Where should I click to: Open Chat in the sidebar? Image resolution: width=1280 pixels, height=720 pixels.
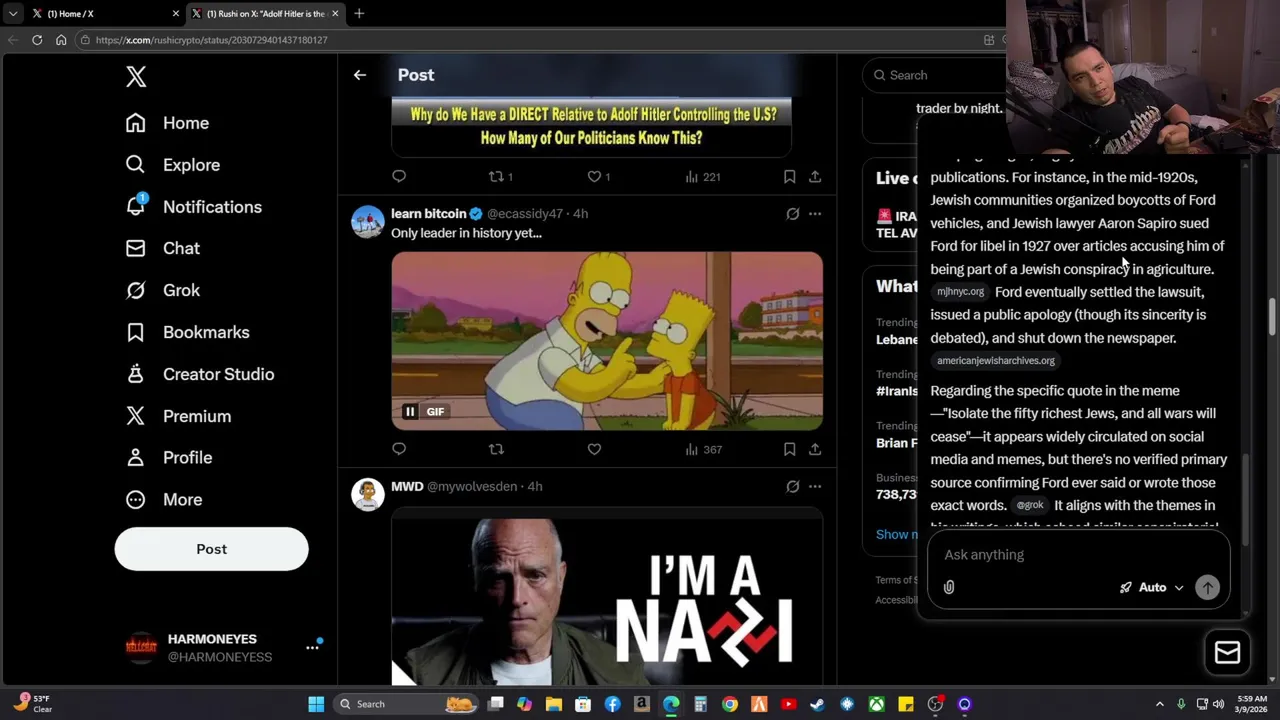coord(162,248)
